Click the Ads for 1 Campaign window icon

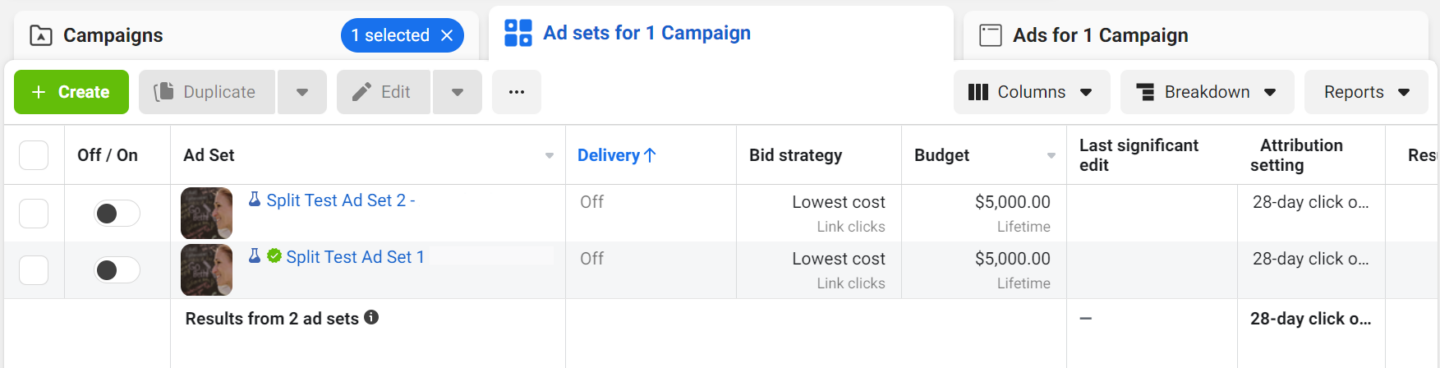coord(990,36)
